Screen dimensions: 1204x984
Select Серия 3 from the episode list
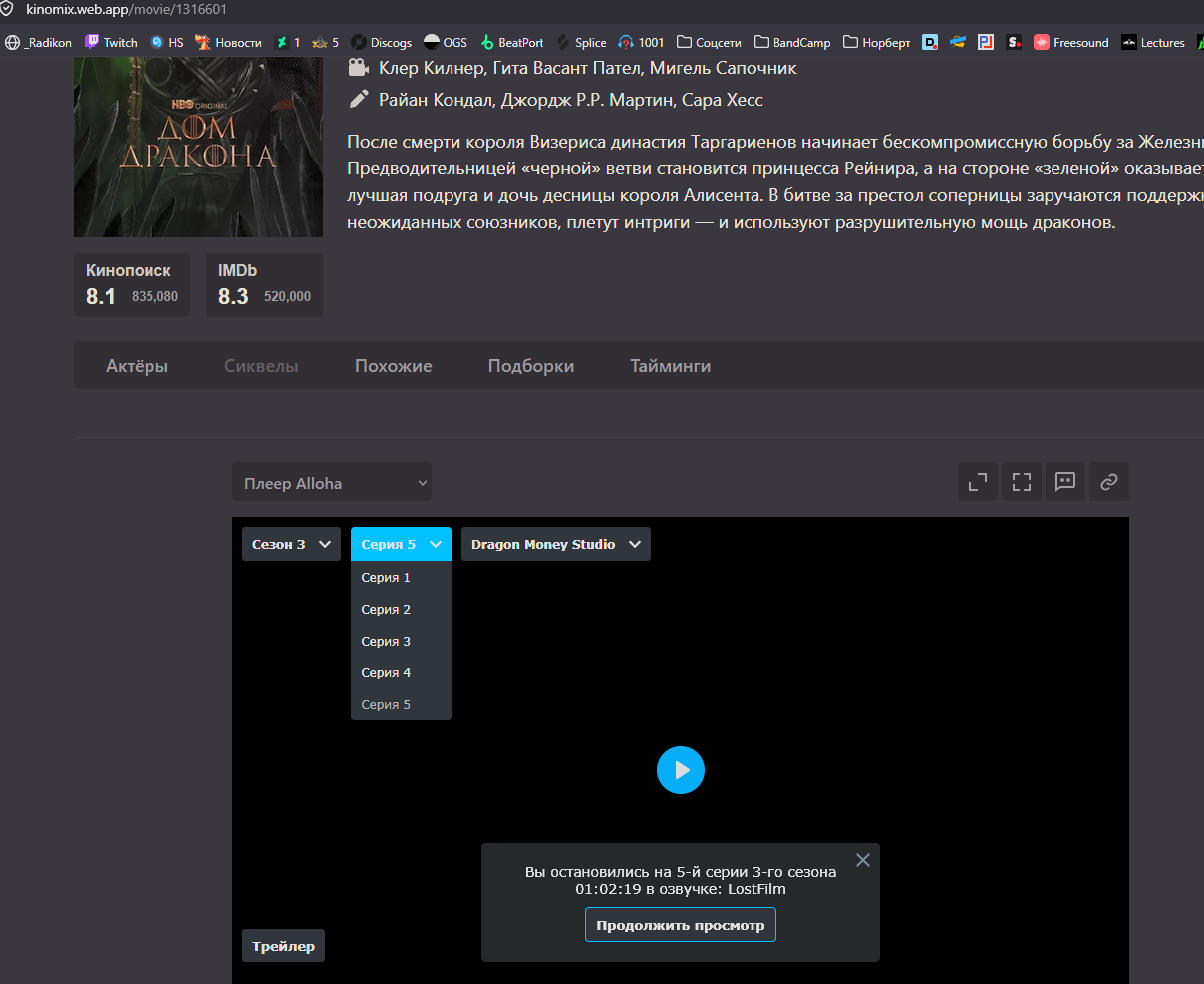click(401, 642)
